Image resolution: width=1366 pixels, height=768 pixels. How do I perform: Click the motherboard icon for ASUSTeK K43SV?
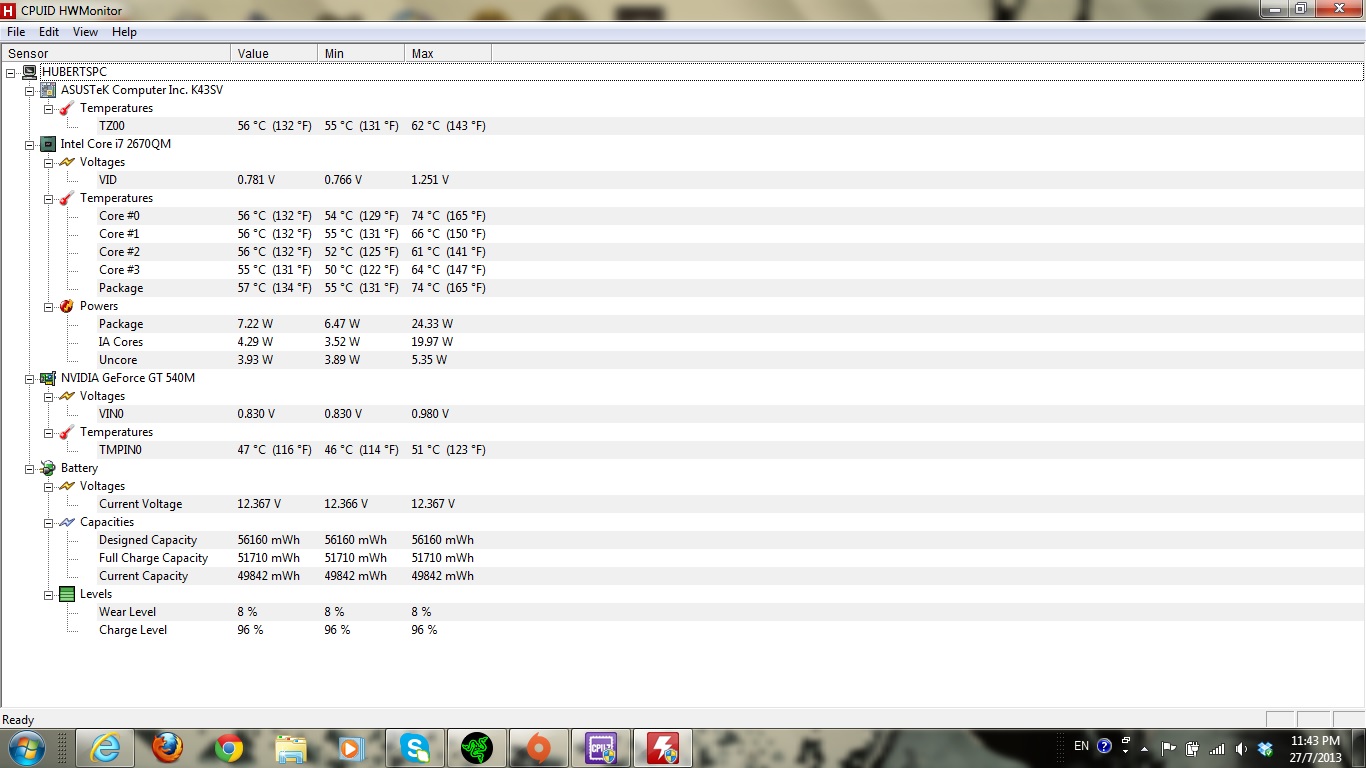coord(48,90)
